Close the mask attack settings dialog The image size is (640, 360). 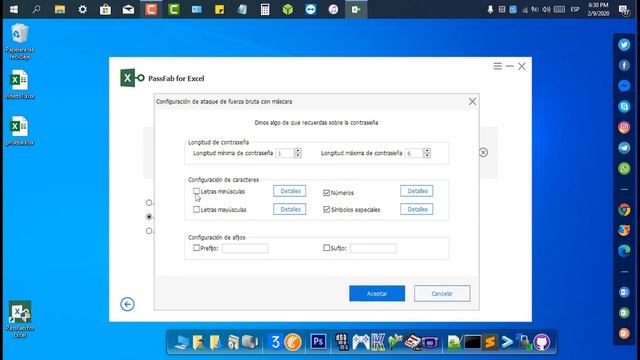(472, 101)
